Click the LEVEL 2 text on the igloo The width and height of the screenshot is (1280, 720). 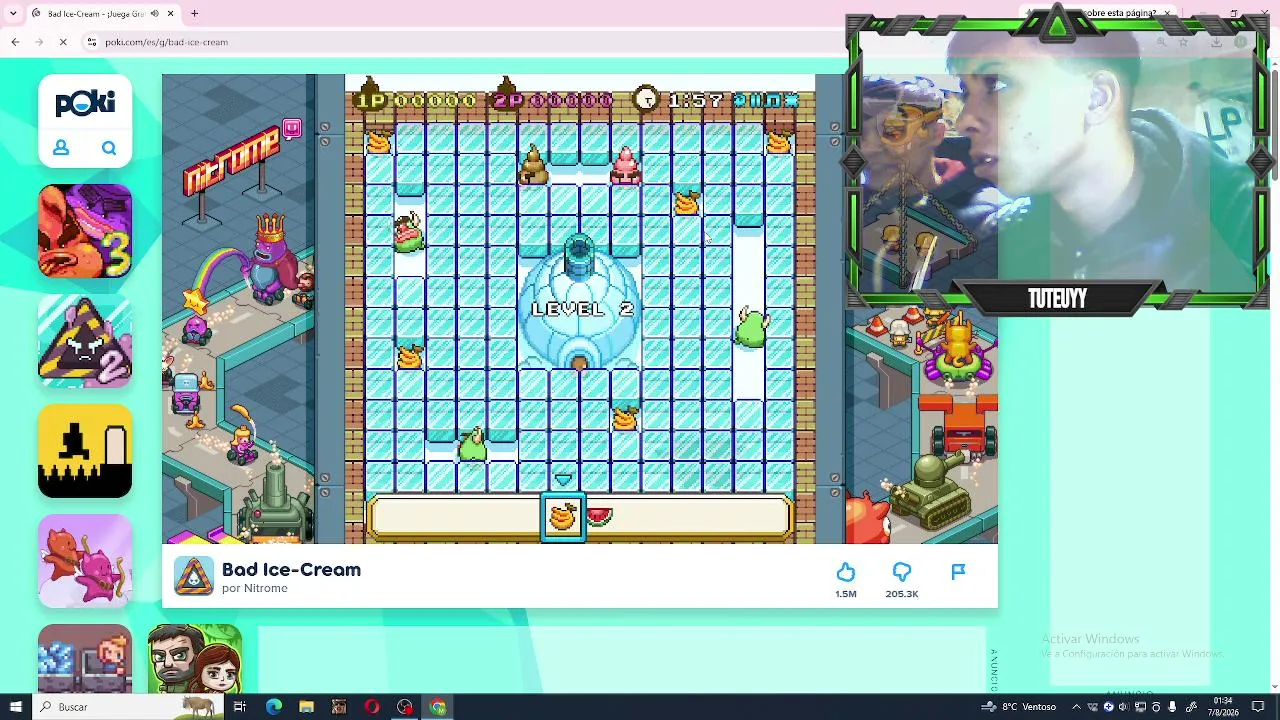tap(583, 309)
